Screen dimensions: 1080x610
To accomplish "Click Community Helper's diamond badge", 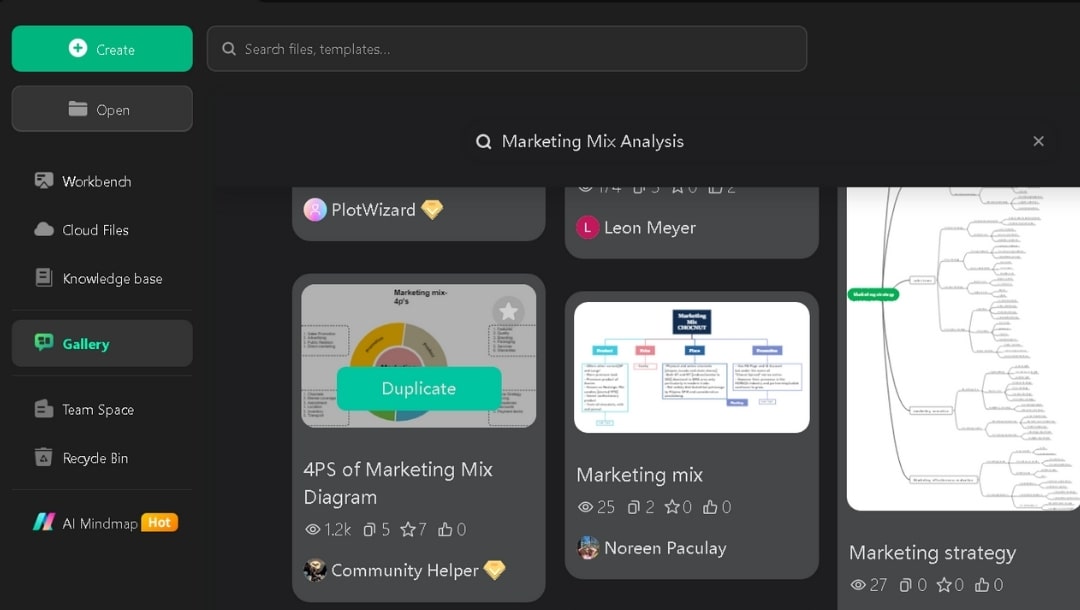I will [497, 568].
